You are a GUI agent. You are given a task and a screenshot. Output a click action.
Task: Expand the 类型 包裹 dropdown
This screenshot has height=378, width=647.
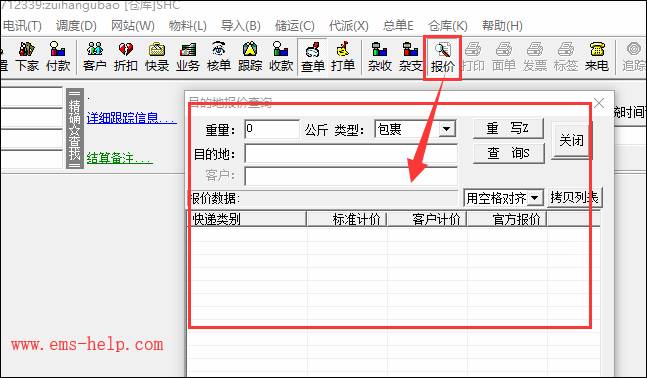click(x=446, y=129)
